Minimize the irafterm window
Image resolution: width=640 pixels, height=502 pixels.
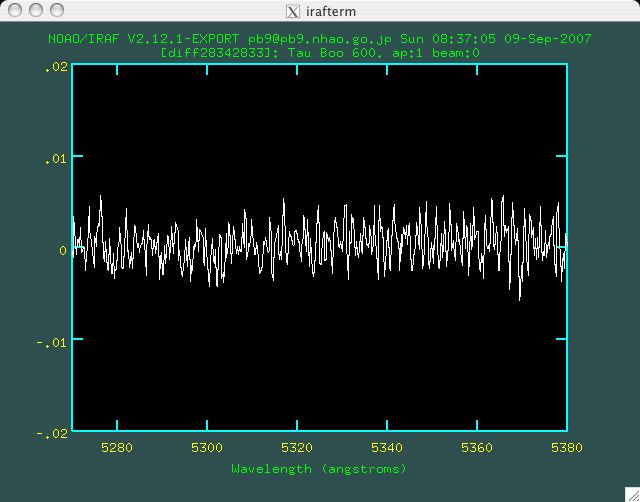(34, 10)
